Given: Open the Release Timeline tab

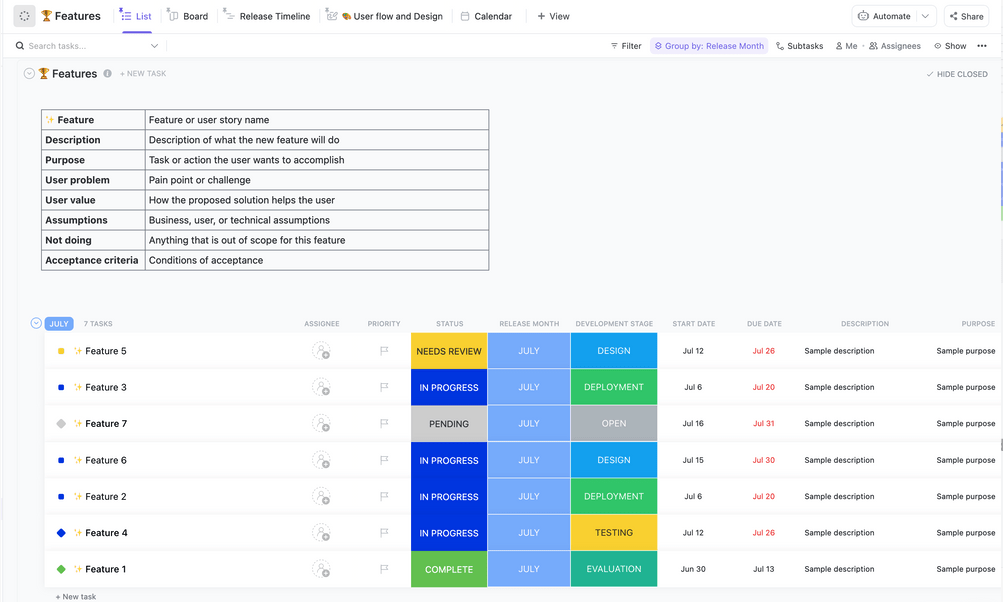Looking at the screenshot, I should pyautogui.click(x=267, y=16).
